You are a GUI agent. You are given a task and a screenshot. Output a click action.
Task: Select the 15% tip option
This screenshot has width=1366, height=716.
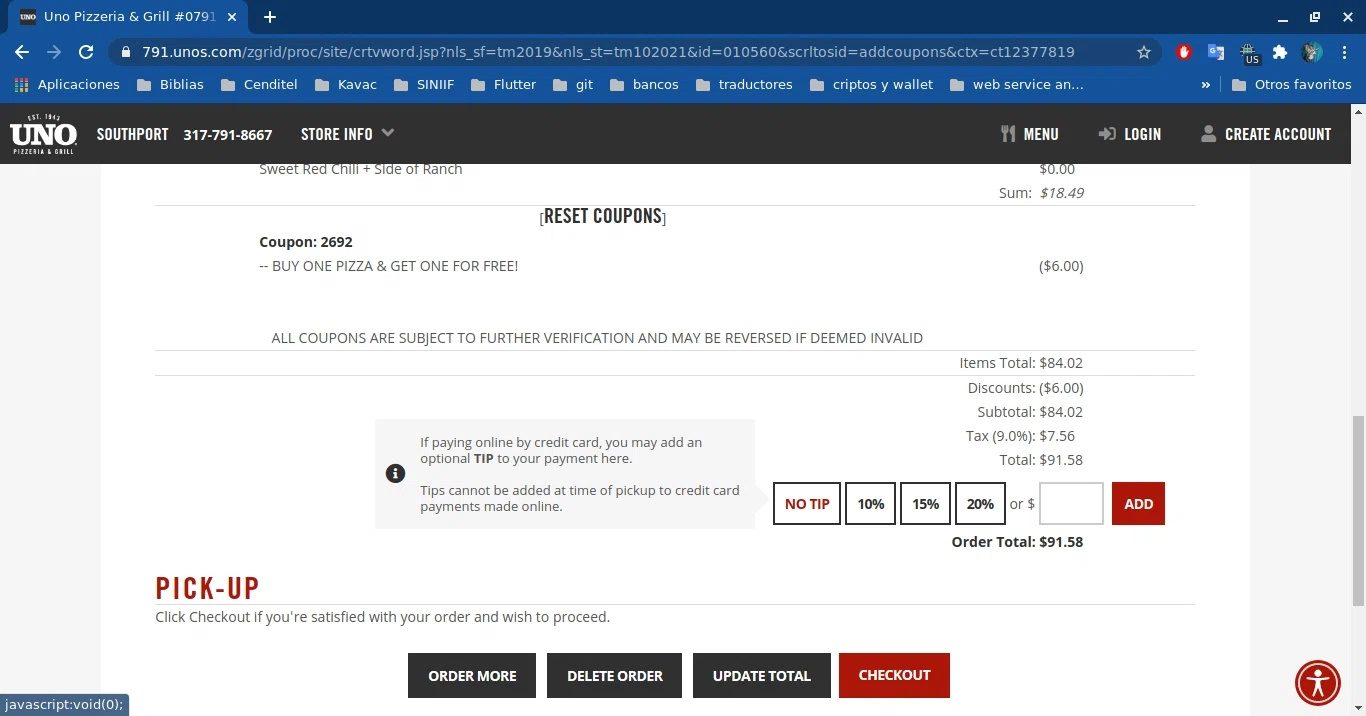point(925,504)
